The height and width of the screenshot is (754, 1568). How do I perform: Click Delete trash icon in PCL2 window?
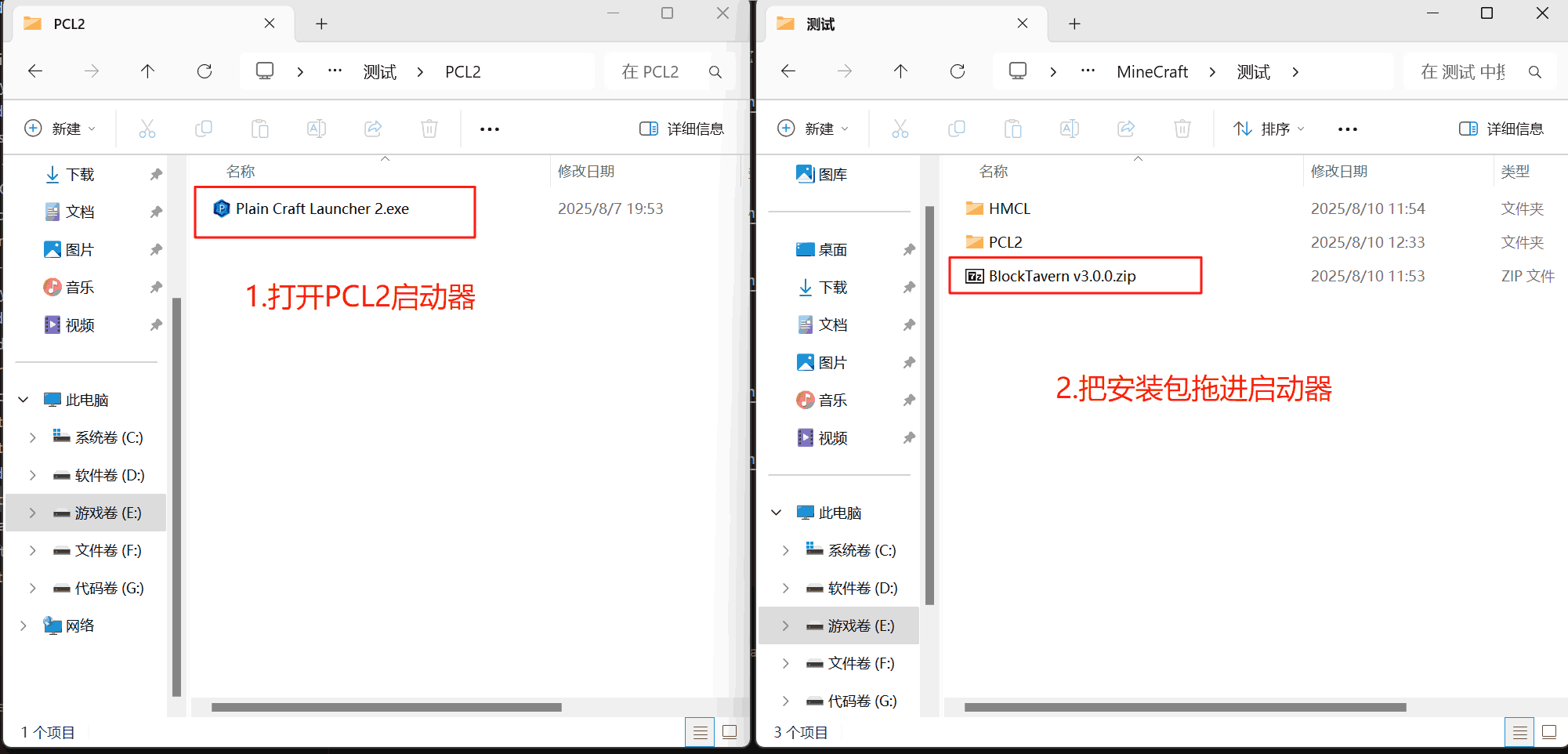click(429, 129)
